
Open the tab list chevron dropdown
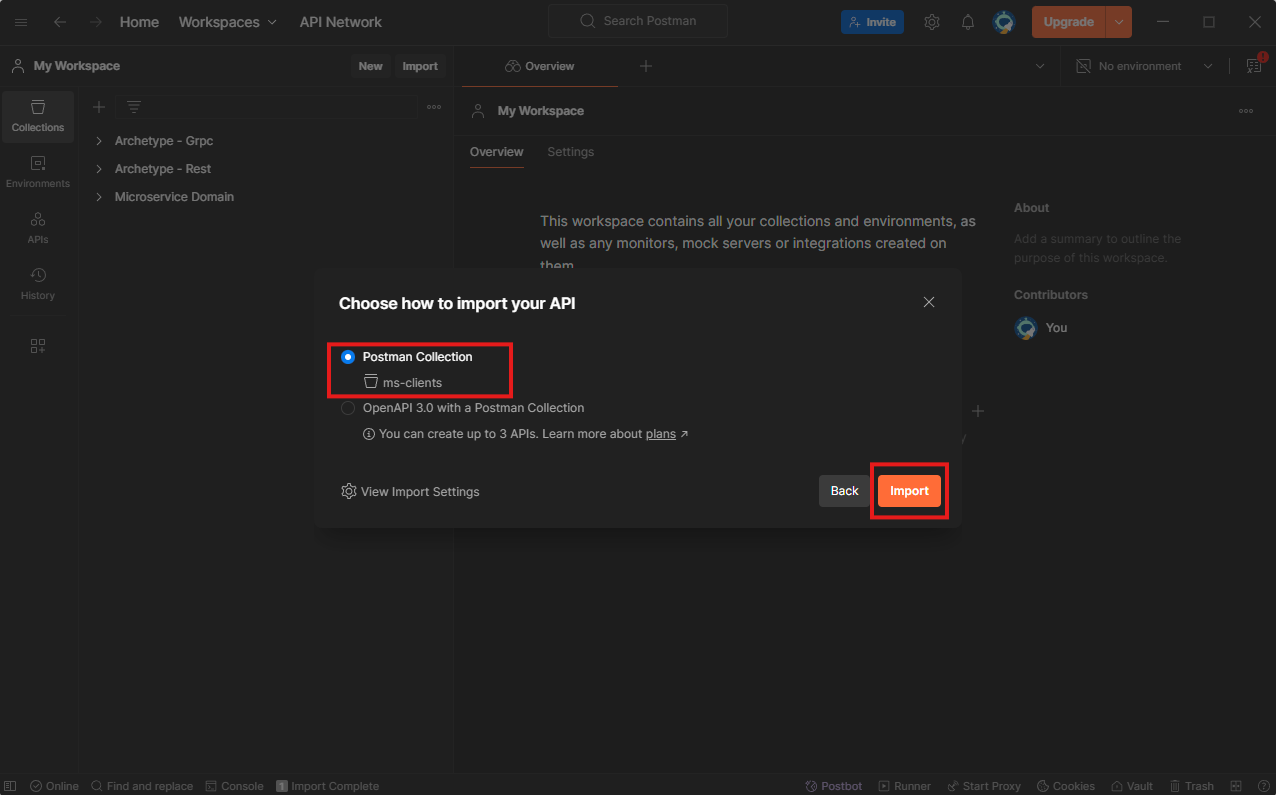coord(1040,66)
